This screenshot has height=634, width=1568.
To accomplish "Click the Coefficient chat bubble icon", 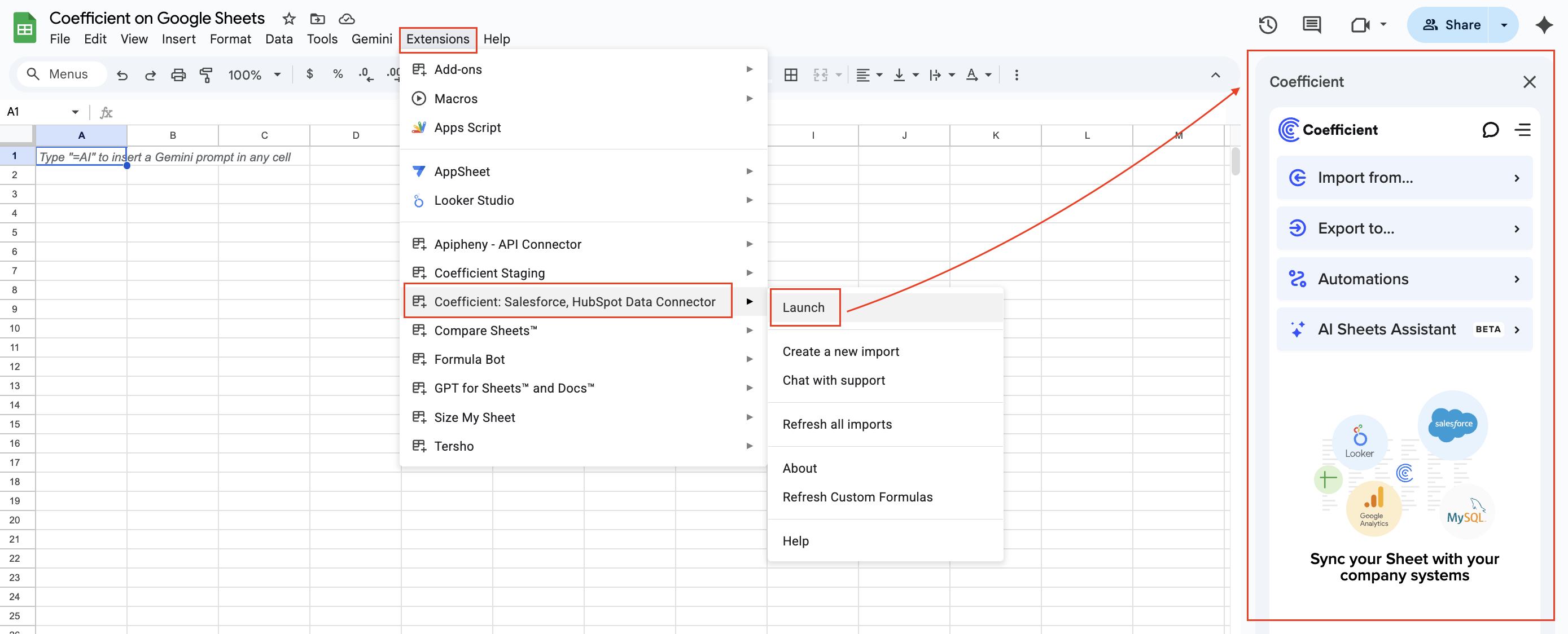I will (x=1490, y=130).
